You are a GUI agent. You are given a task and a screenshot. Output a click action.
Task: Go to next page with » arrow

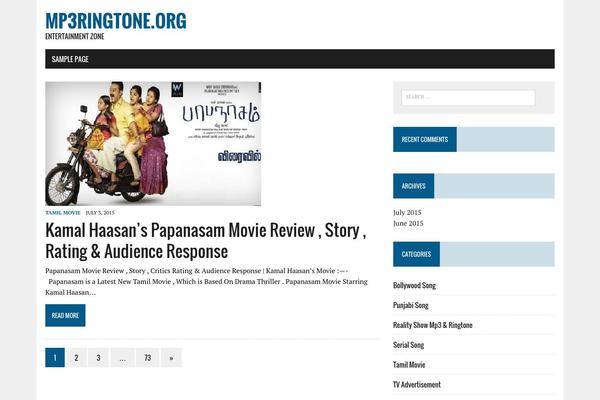point(171,358)
